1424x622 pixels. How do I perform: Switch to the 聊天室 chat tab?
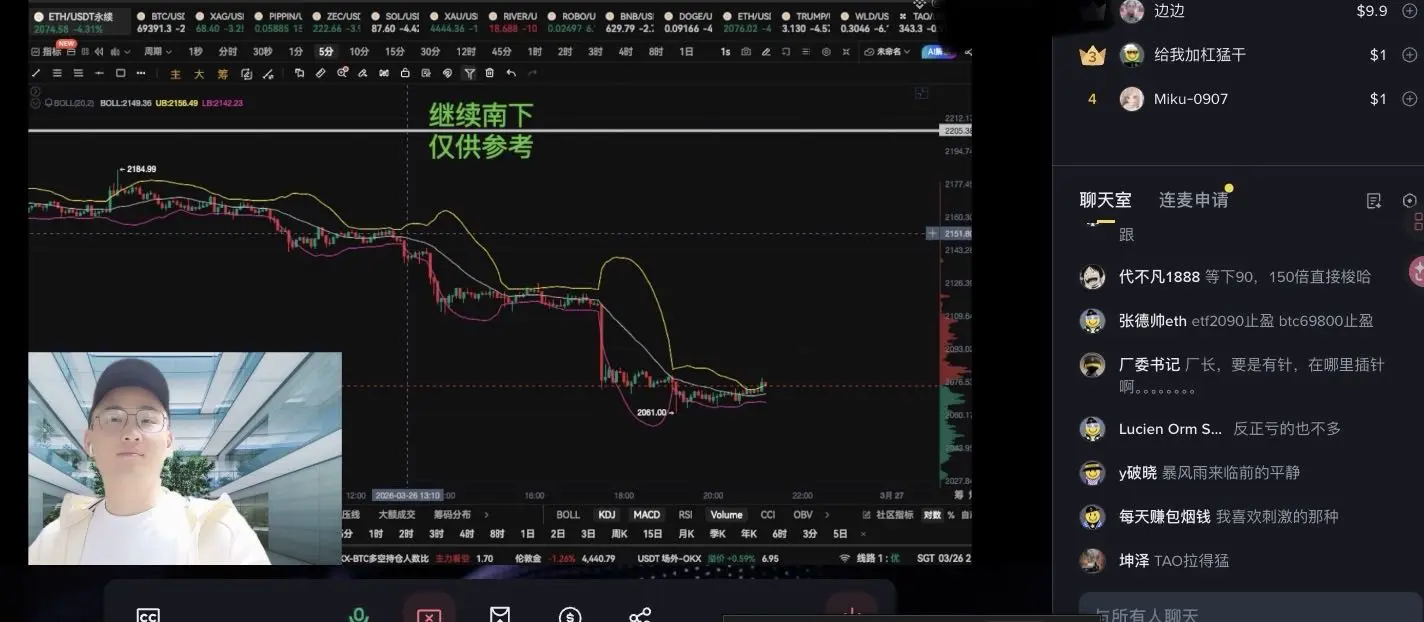(1105, 200)
